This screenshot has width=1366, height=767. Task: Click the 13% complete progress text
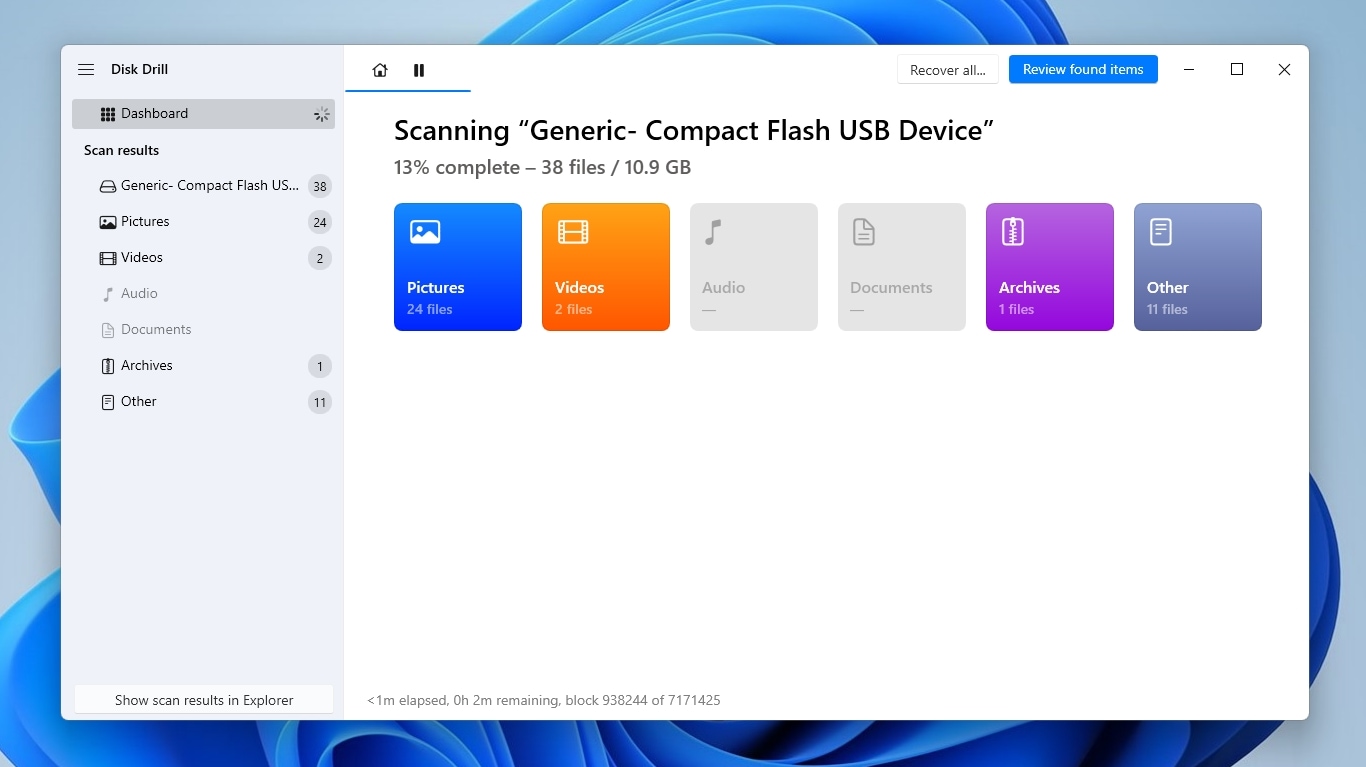pyautogui.click(x=542, y=167)
